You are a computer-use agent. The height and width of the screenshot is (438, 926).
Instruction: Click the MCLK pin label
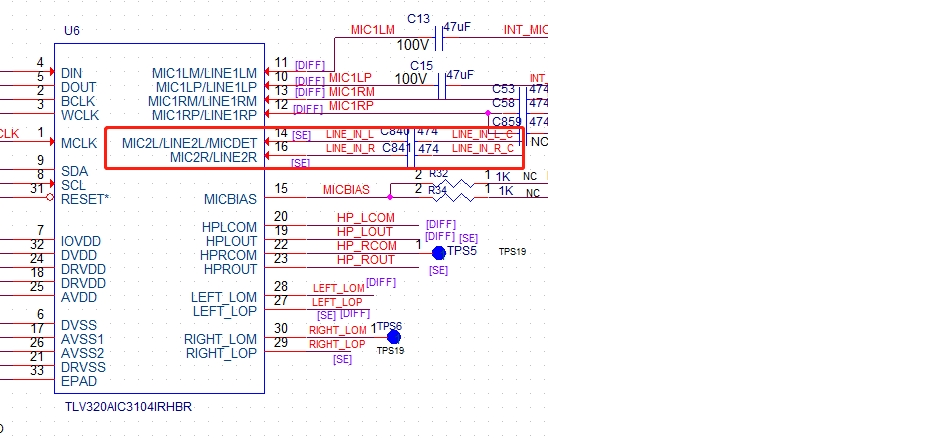tap(79, 143)
